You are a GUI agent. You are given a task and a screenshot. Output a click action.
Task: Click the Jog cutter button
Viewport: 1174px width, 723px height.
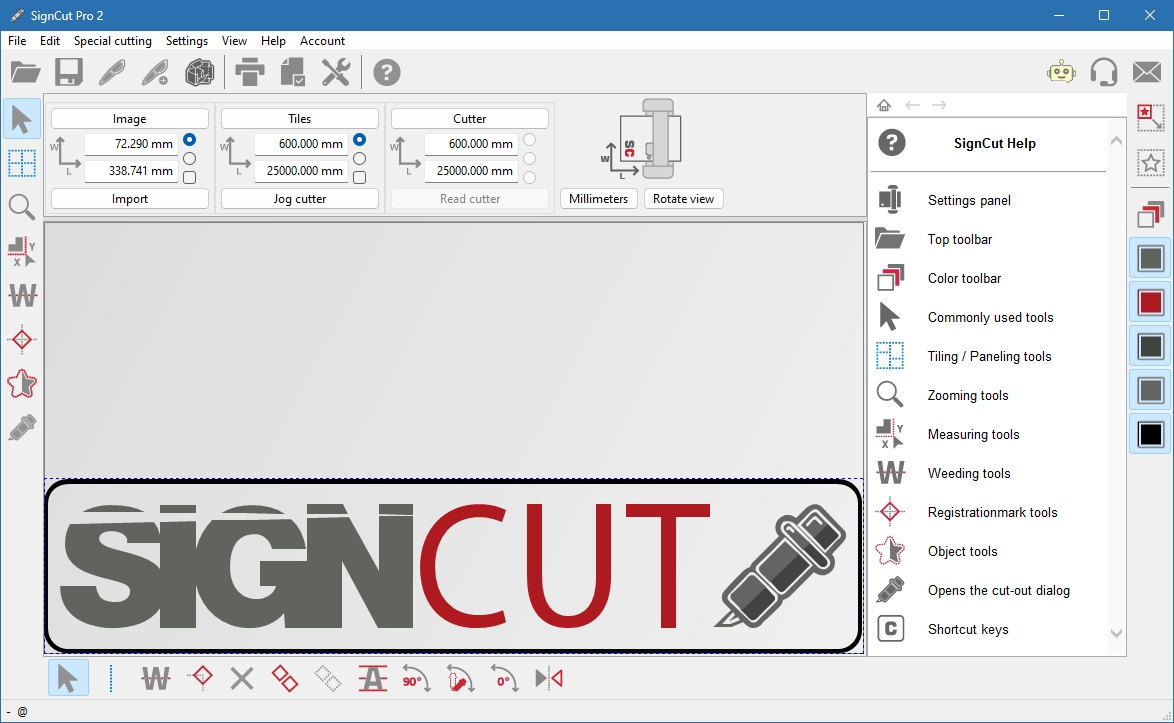tap(299, 198)
